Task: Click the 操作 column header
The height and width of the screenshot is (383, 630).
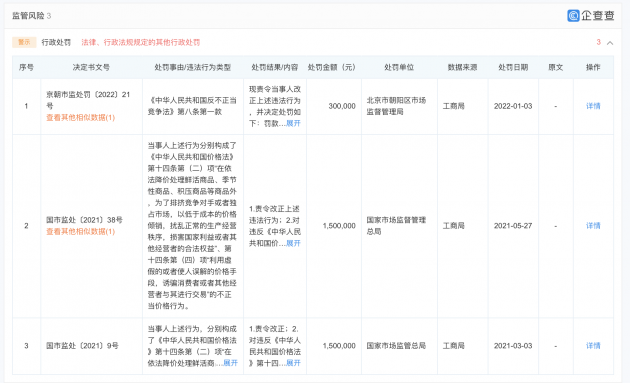Action: 593,68
